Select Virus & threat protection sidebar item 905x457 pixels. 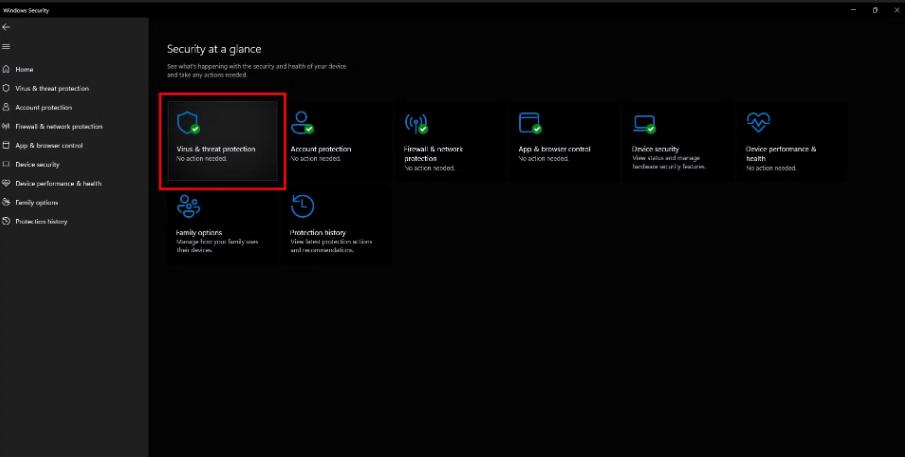click(x=52, y=88)
